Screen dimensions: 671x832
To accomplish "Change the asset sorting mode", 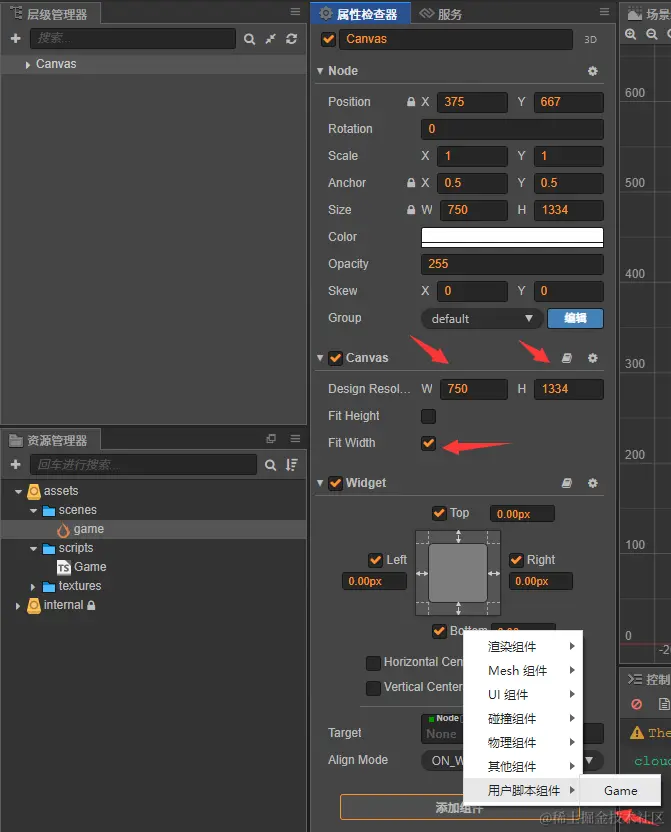I will click(x=292, y=465).
